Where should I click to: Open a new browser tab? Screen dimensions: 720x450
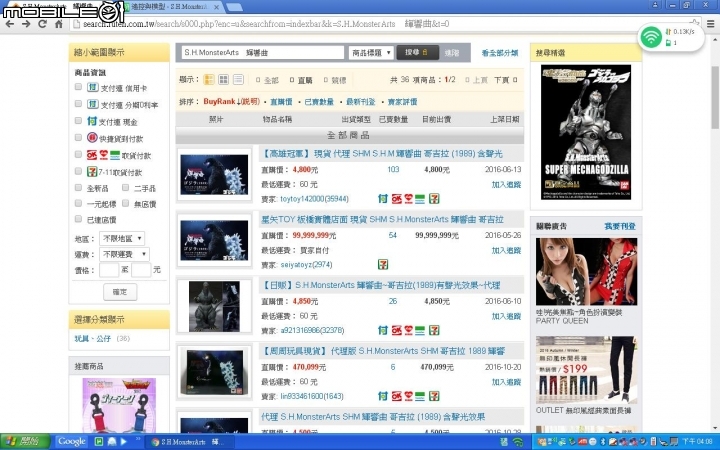234,7
